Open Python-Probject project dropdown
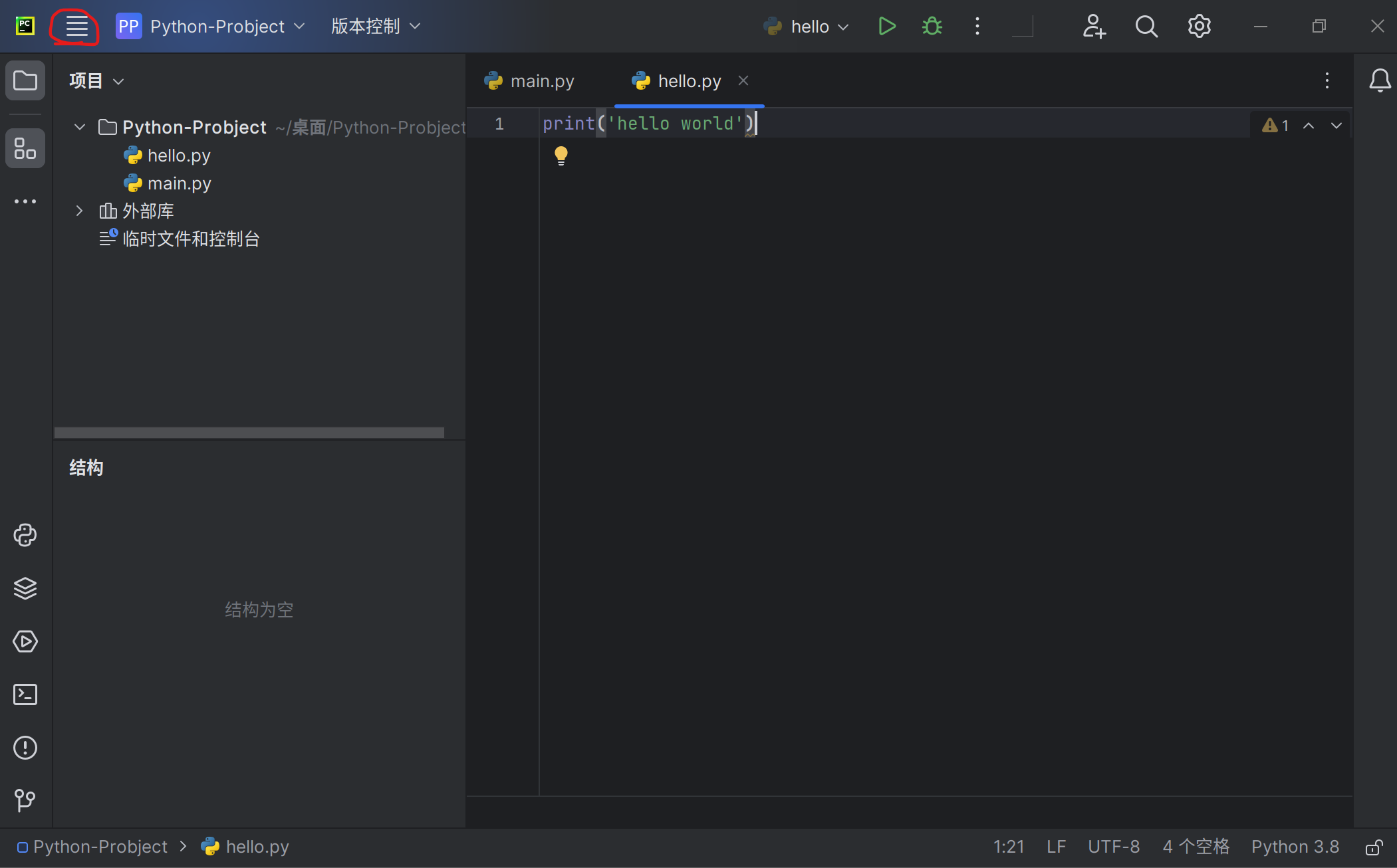Viewport: 1397px width, 868px height. point(210,27)
